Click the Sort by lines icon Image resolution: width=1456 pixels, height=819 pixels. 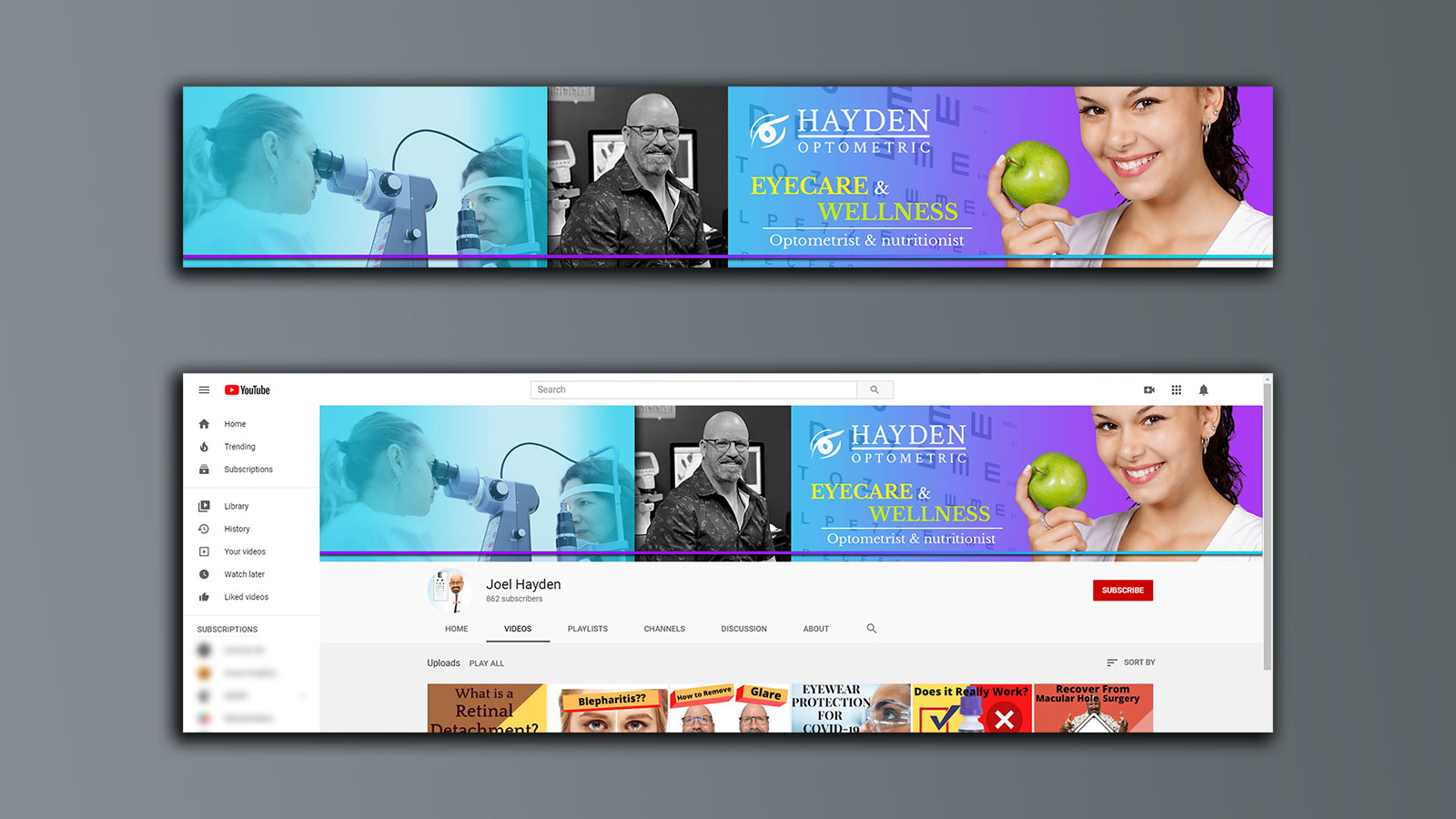1112,662
